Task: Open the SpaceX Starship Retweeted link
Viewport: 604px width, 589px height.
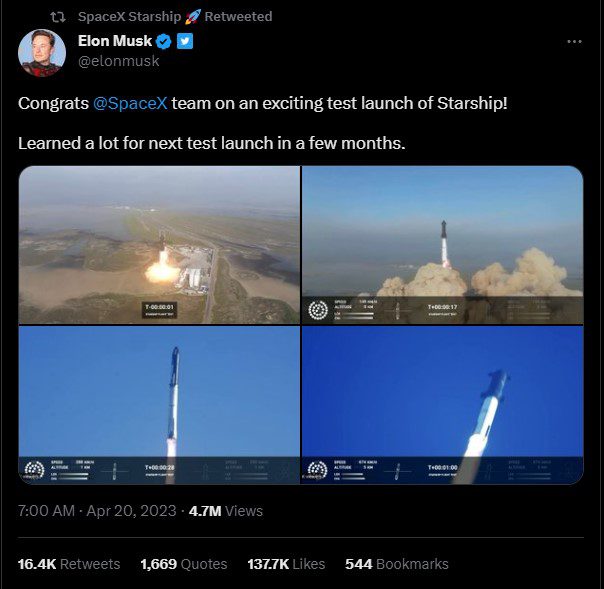Action: (x=174, y=17)
